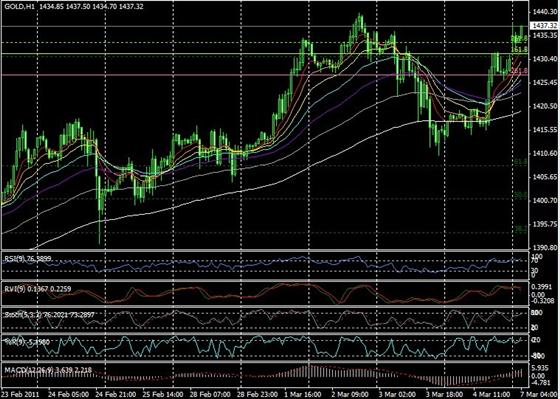The height and width of the screenshot is (399, 560).
Task: Click the %R(9) -5.8980 indicator label
Action: (27, 342)
